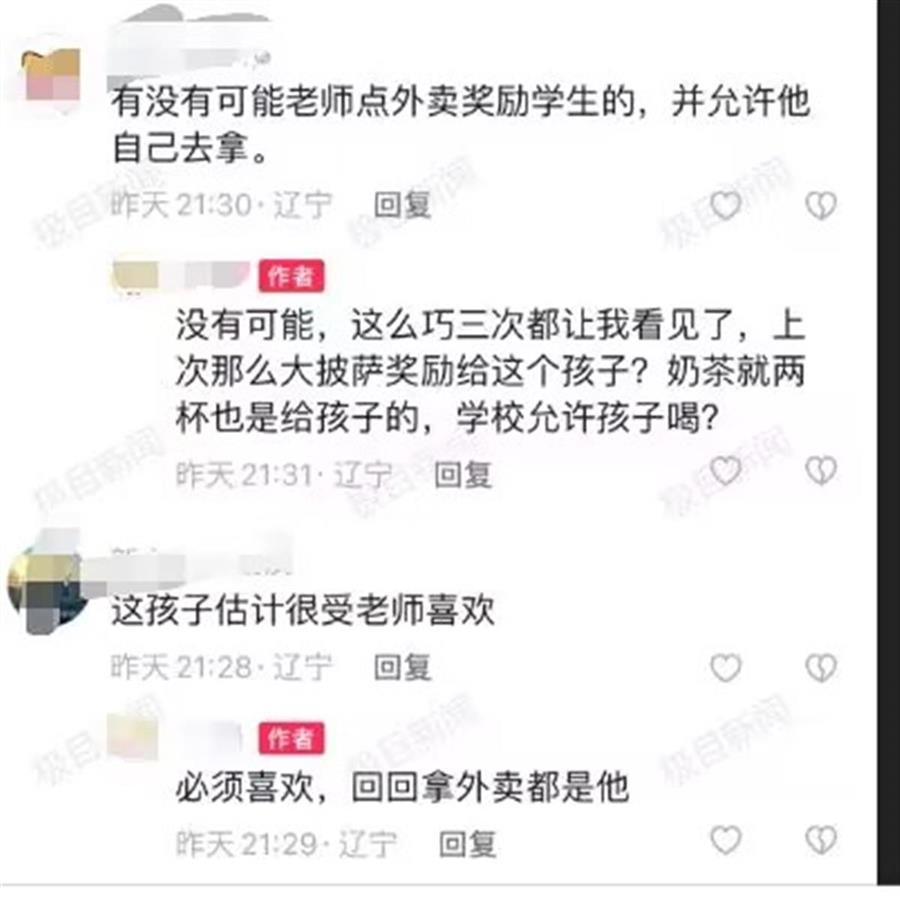
Task: Open the author's avatar beside the 21:29 reply
Action: pyautogui.click(x=133, y=735)
